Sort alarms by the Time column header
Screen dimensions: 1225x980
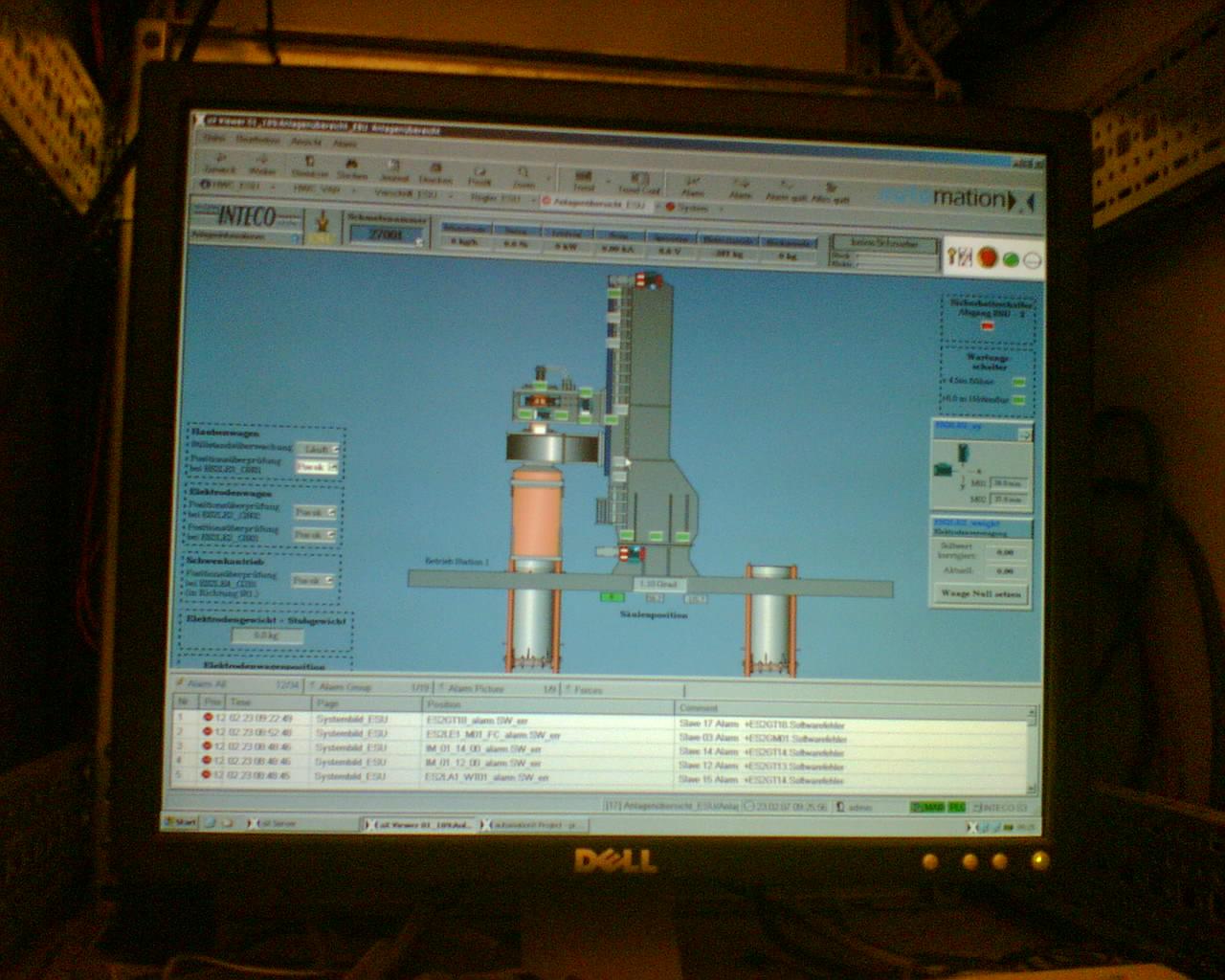[x=268, y=702]
